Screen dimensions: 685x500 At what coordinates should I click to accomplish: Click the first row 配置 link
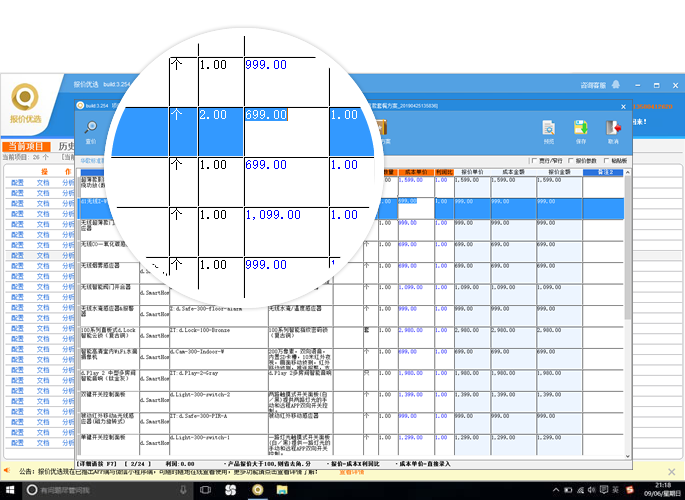(17, 183)
